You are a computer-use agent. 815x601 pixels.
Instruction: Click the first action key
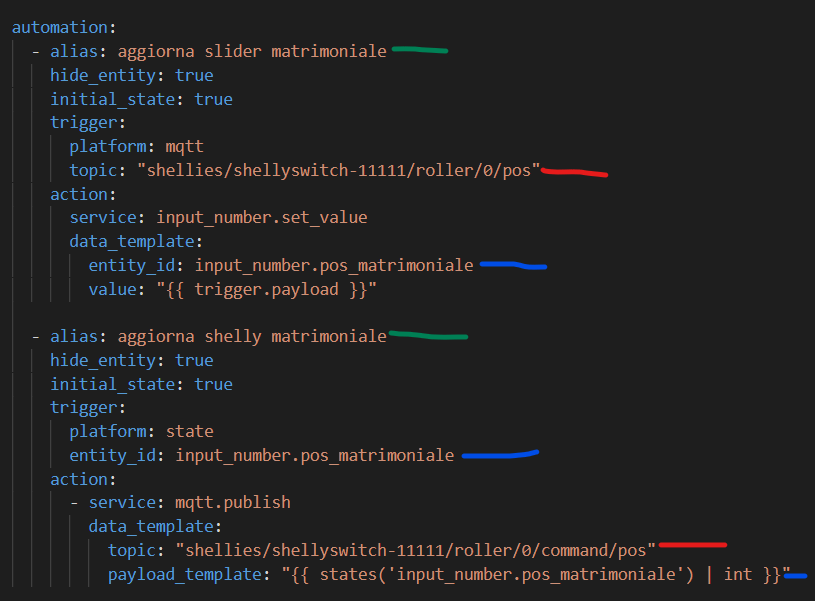tap(79, 194)
